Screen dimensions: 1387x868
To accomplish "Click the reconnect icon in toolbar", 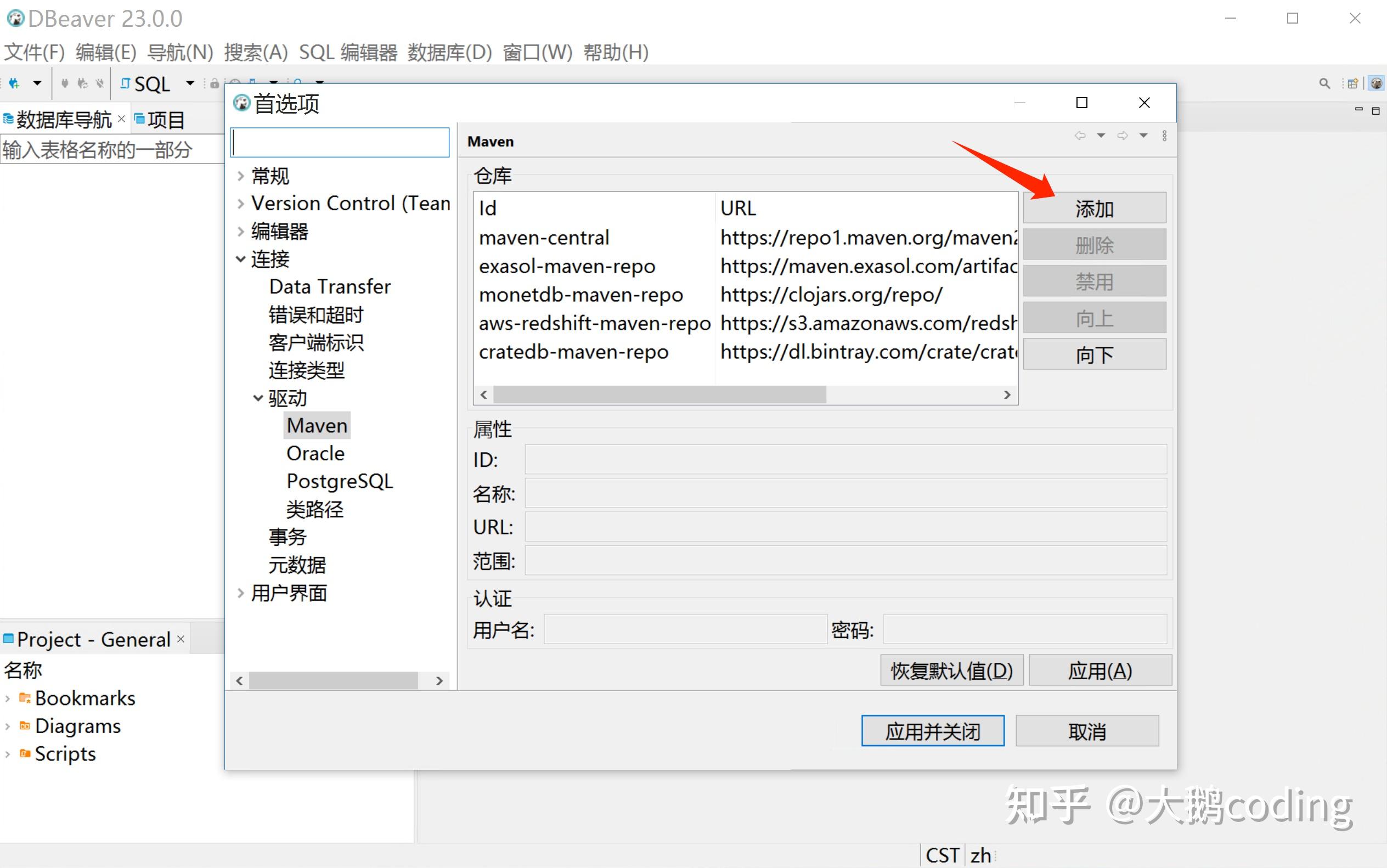I will [x=83, y=84].
